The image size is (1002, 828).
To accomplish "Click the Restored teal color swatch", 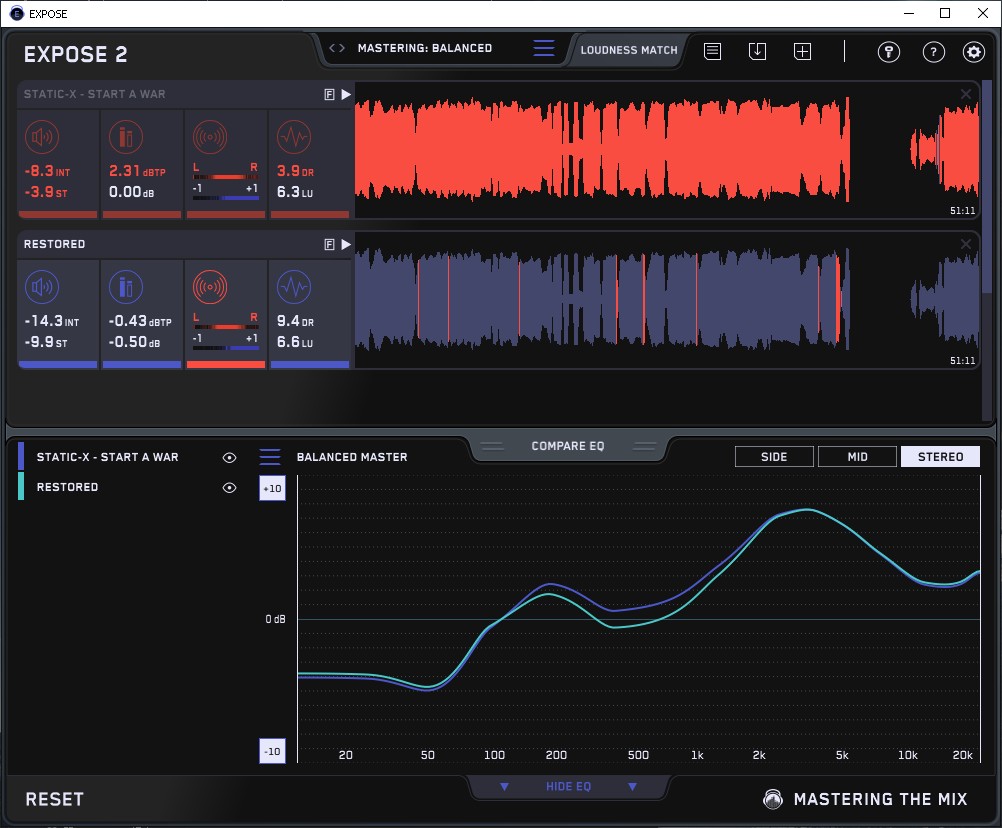I will click(21, 486).
